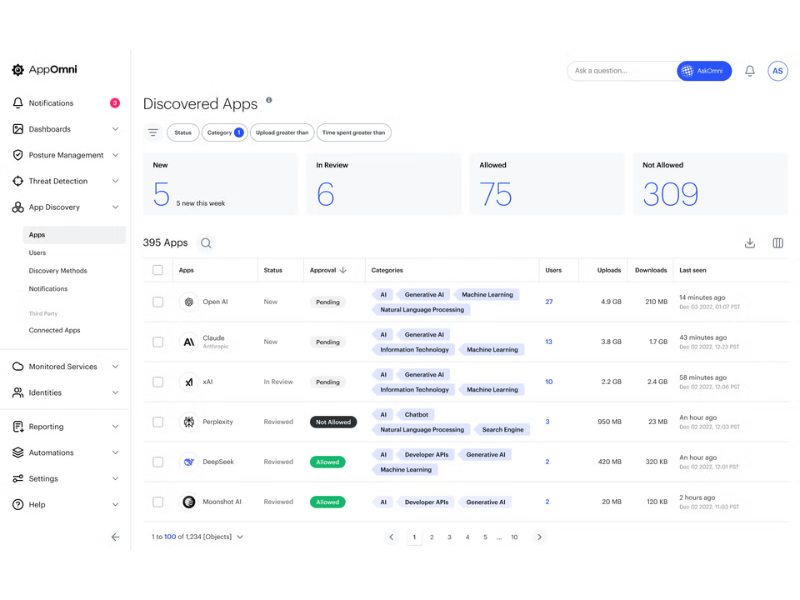
Task: Check the Open AI row checkbox
Action: (x=158, y=302)
